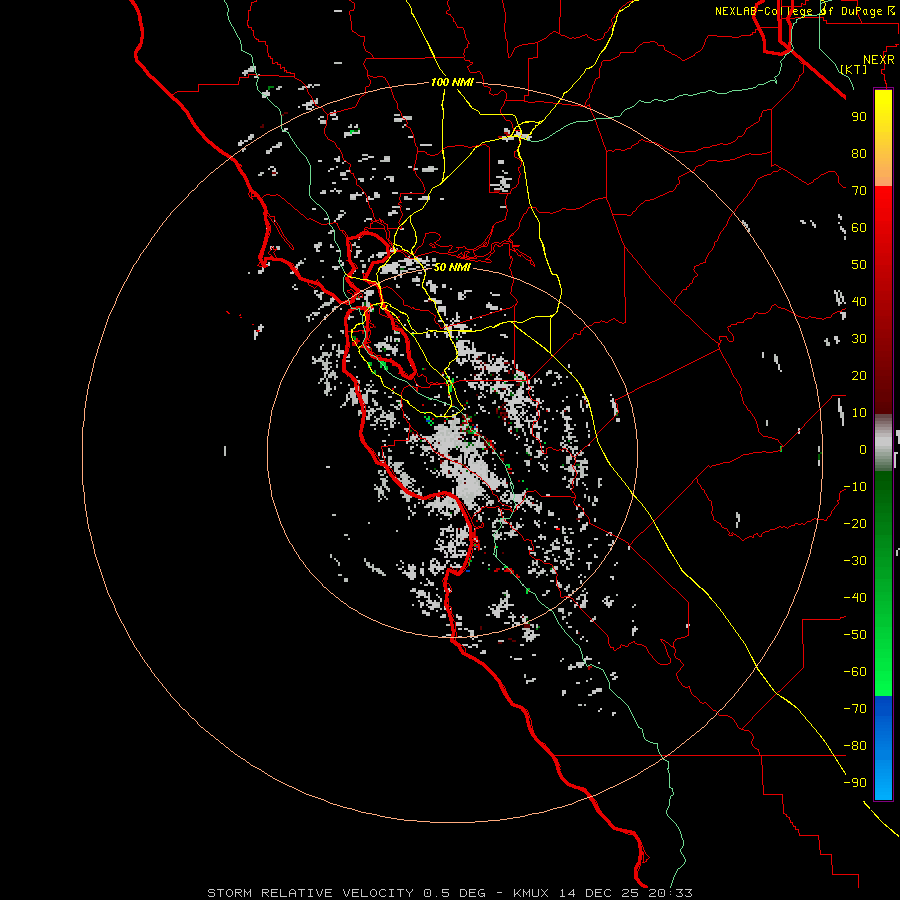Click the 90 value on the velocity scale
The width and height of the screenshot is (900, 900).
point(859,117)
